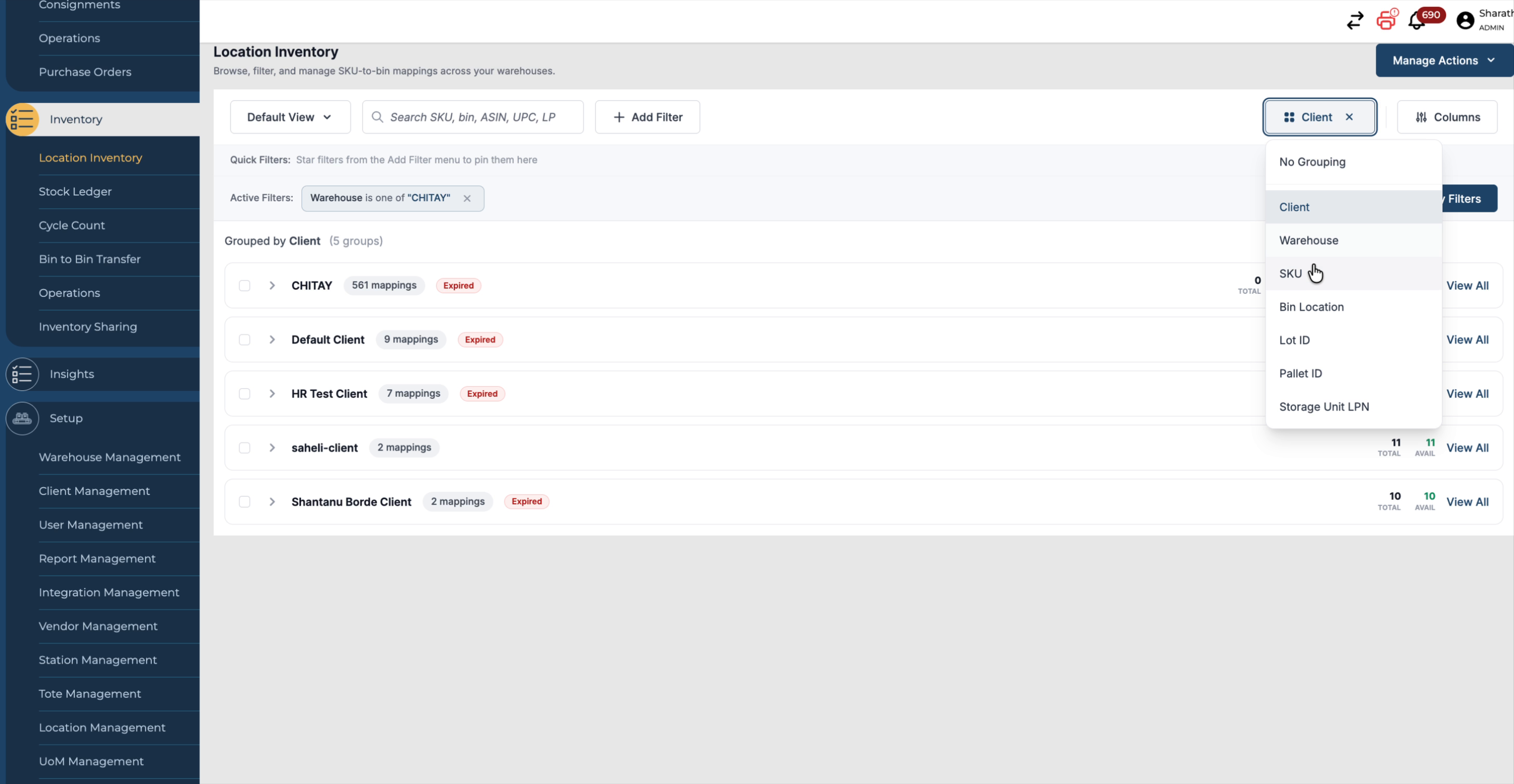Check the saheli-client group checkbox

pos(244,448)
